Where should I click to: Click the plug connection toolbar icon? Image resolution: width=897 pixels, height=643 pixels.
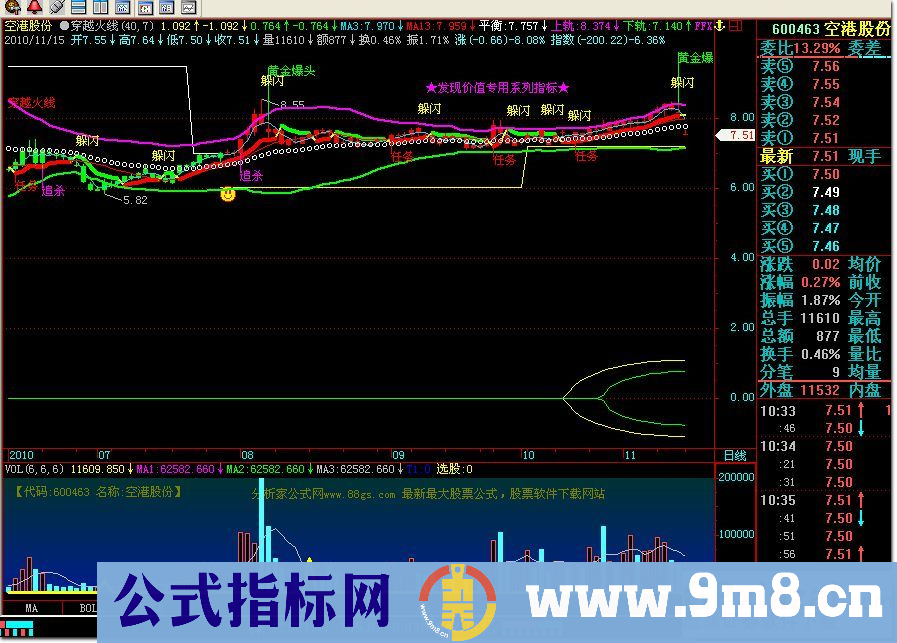coord(56,7)
